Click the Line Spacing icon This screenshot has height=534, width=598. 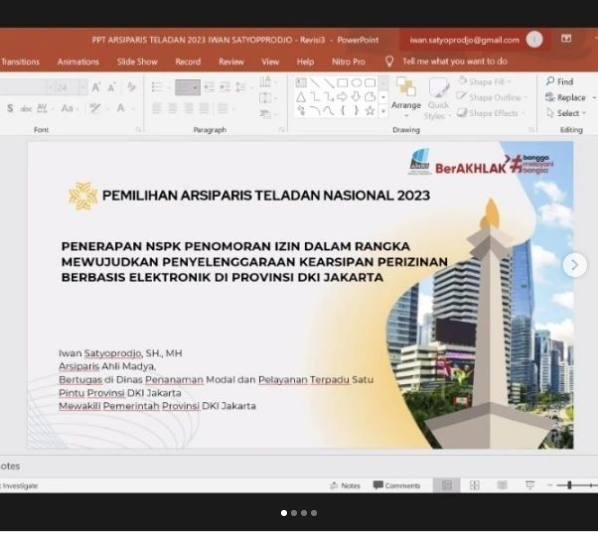tap(241, 87)
